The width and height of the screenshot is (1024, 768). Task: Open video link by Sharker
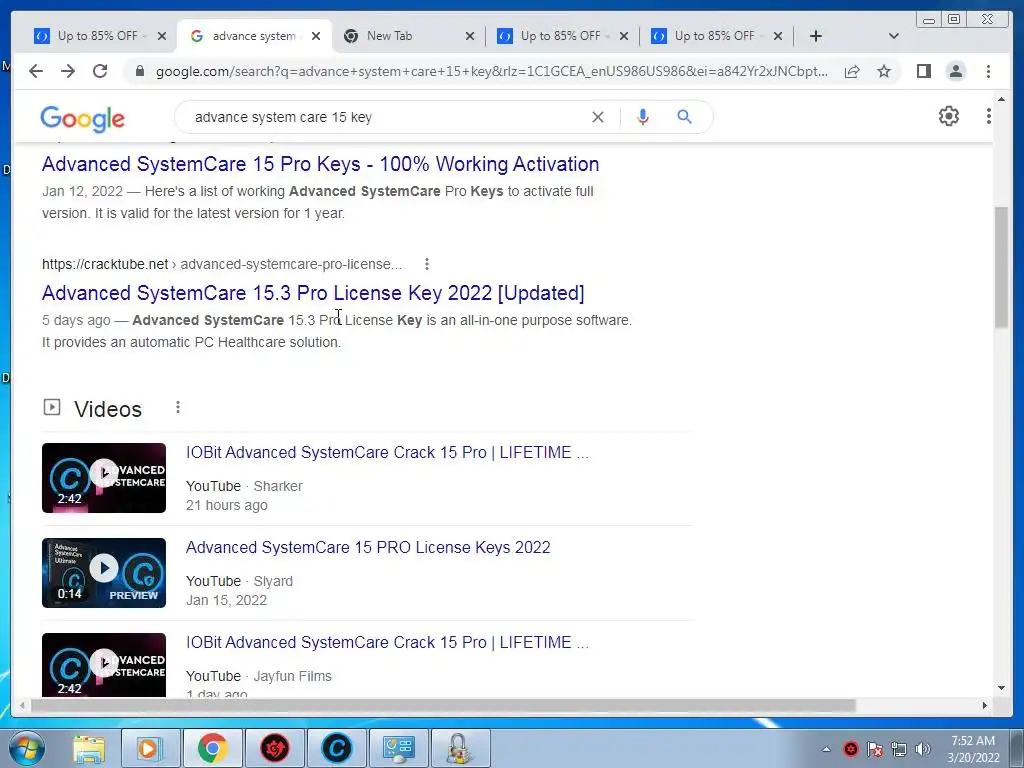387,452
